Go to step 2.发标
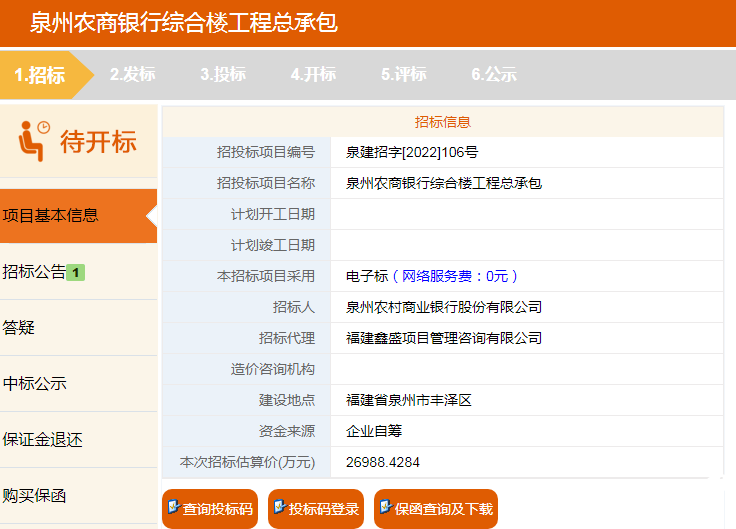This screenshot has width=736, height=529. click(x=132, y=74)
